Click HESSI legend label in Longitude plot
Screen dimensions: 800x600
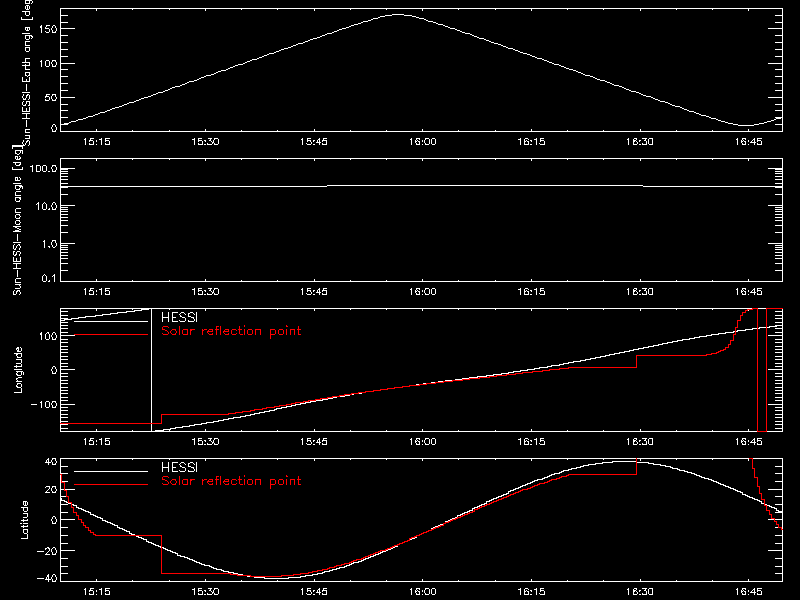click(179, 317)
